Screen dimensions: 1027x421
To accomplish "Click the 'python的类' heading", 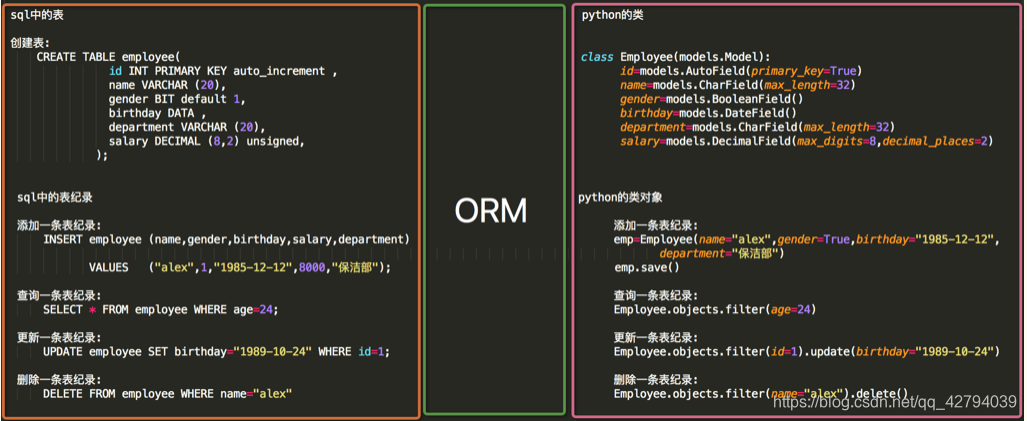I will [612, 15].
